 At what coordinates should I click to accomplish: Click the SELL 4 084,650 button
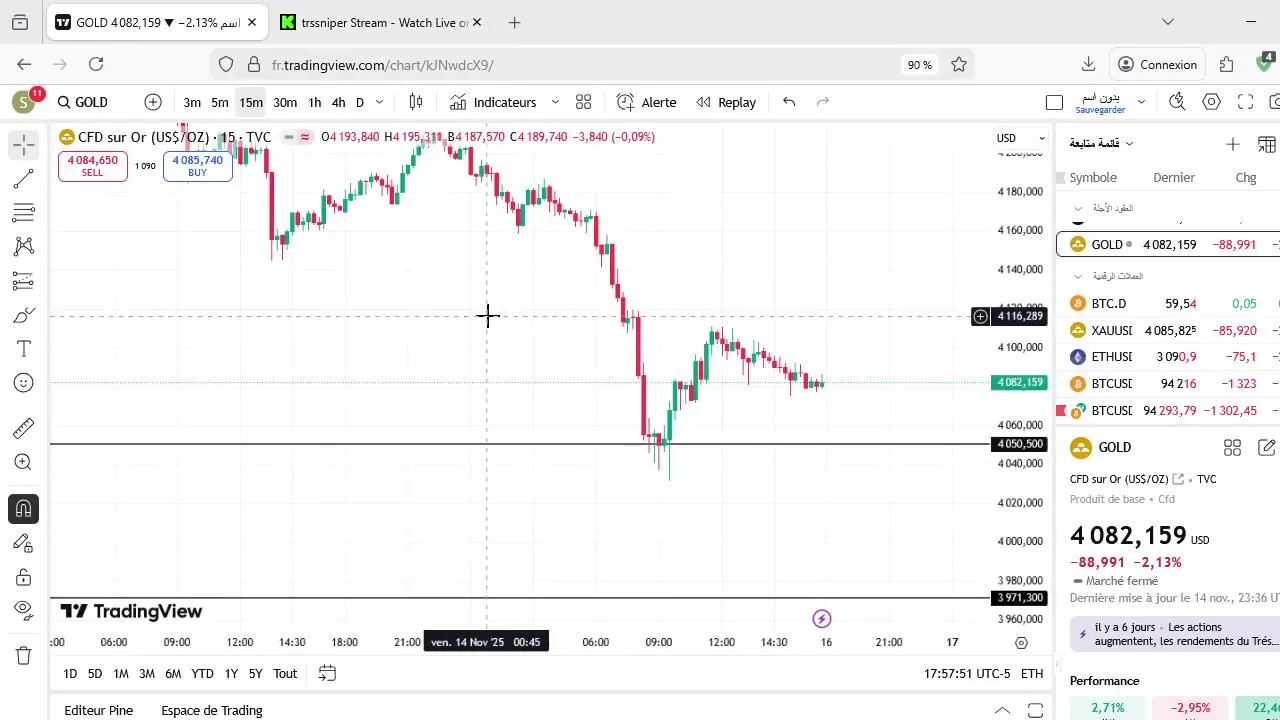tap(93, 166)
